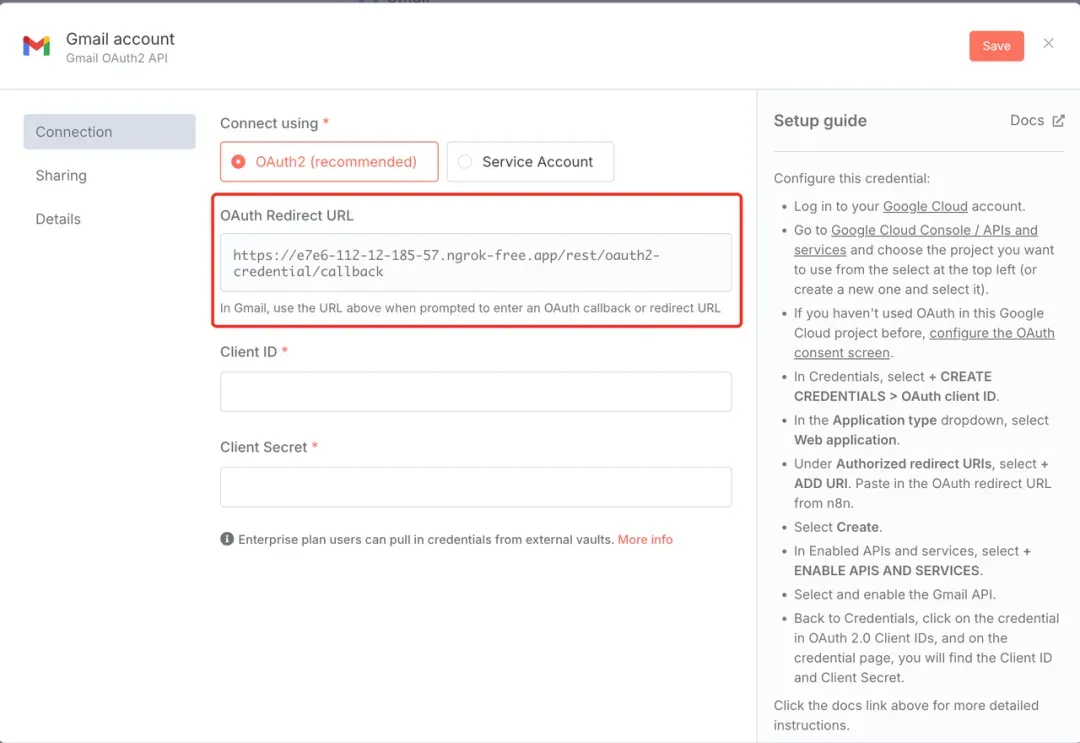Open the Connection tab
This screenshot has width=1080, height=743.
coord(110,132)
